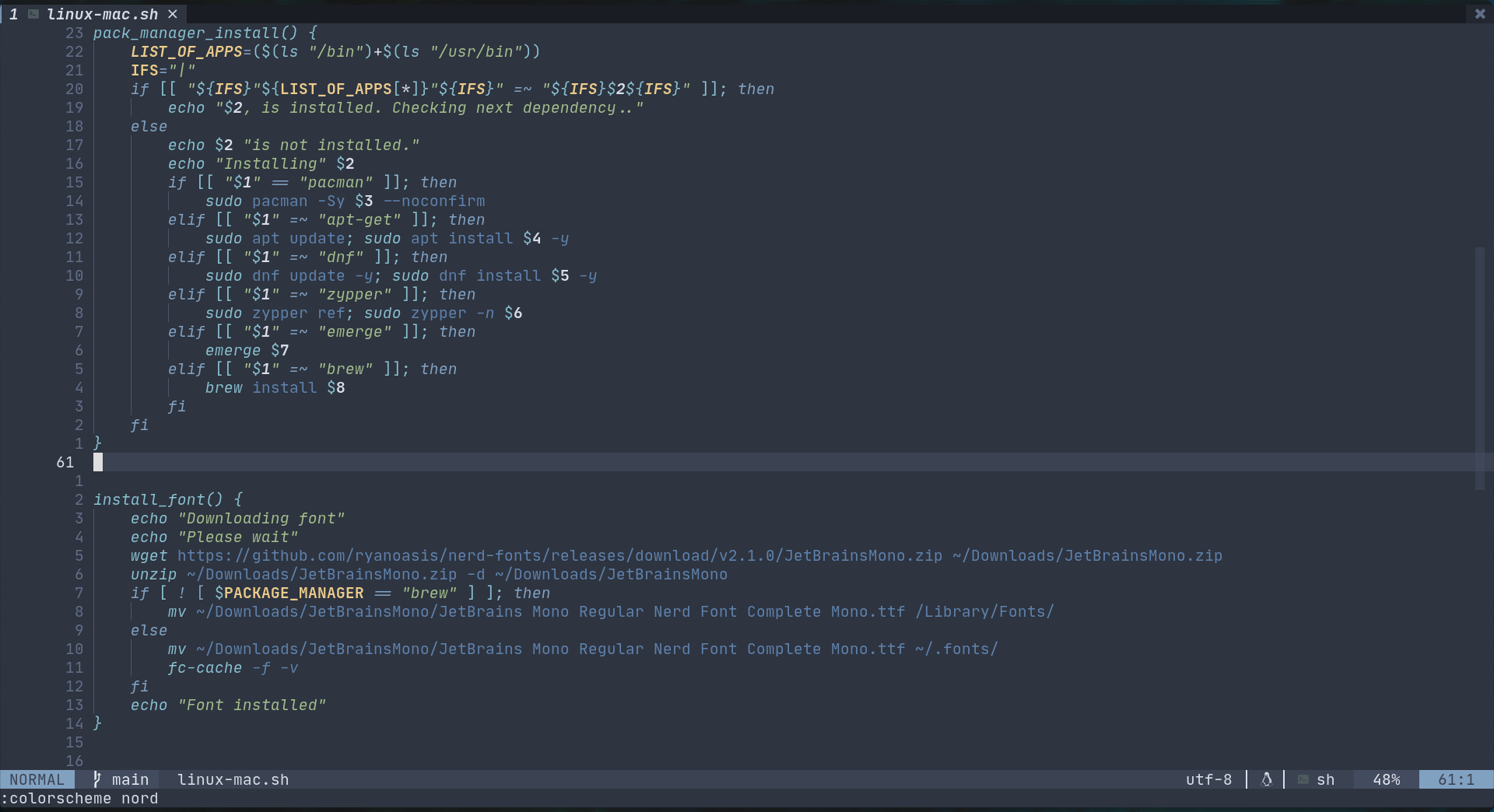The image size is (1494, 812).
Task: Click the "pacman" string literal
Action: click(x=336, y=182)
